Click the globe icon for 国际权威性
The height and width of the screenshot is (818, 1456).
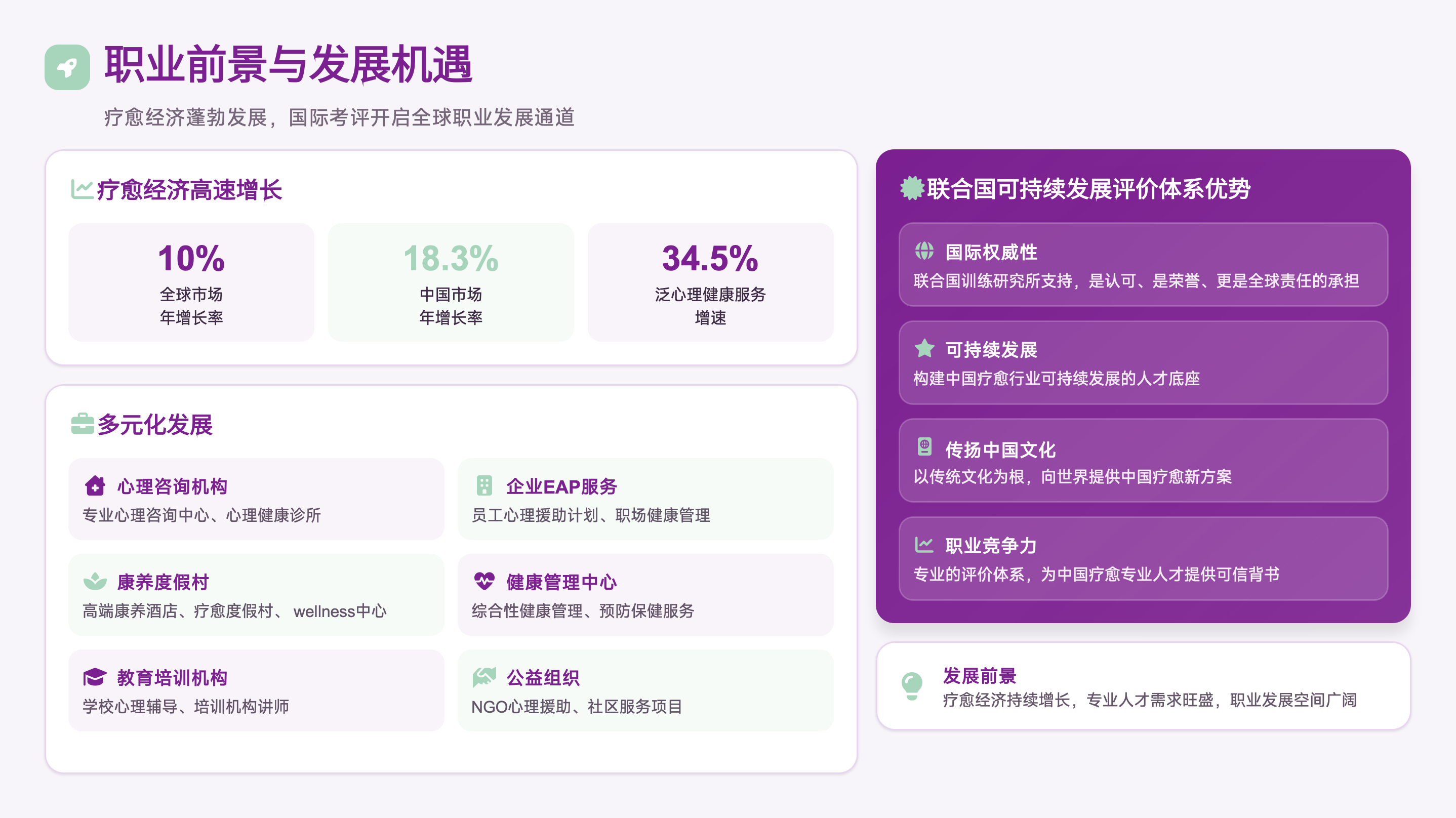[924, 251]
